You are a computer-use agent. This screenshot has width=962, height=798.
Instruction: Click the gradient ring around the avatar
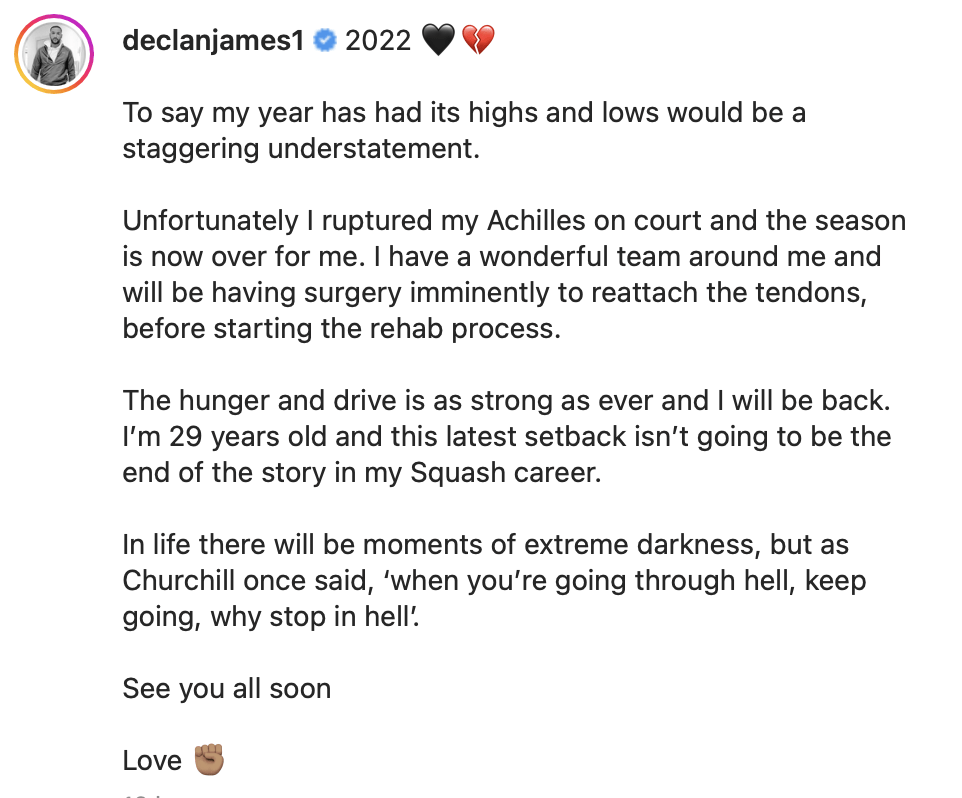[x=53, y=18]
